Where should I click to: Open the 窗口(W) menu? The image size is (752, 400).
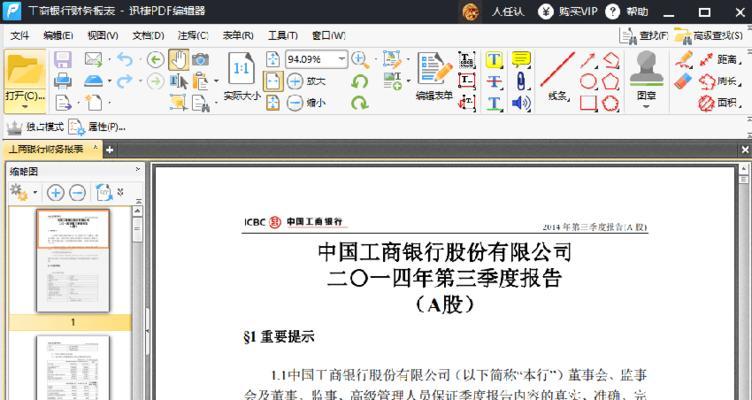[329, 35]
